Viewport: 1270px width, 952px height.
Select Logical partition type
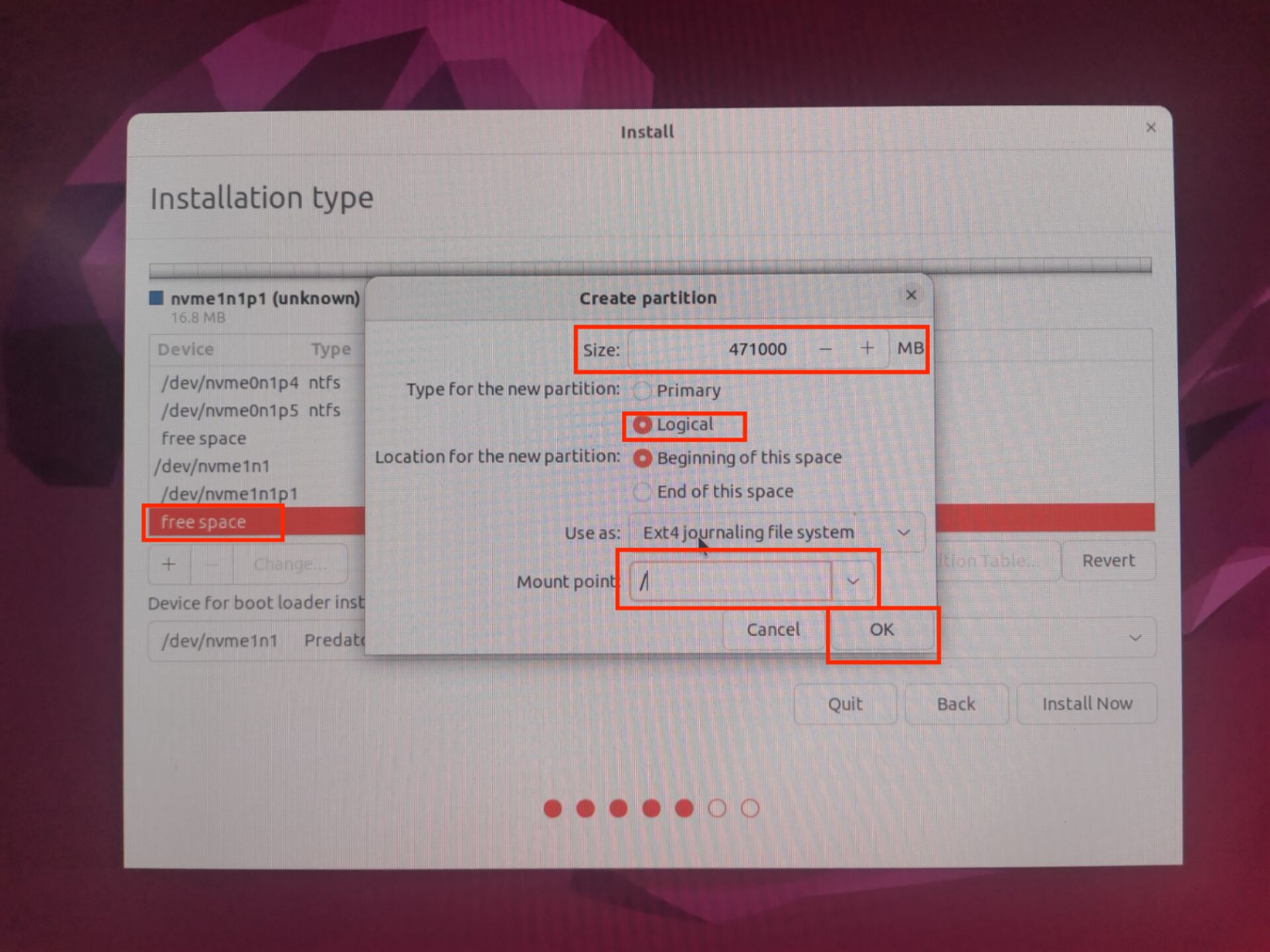point(642,424)
